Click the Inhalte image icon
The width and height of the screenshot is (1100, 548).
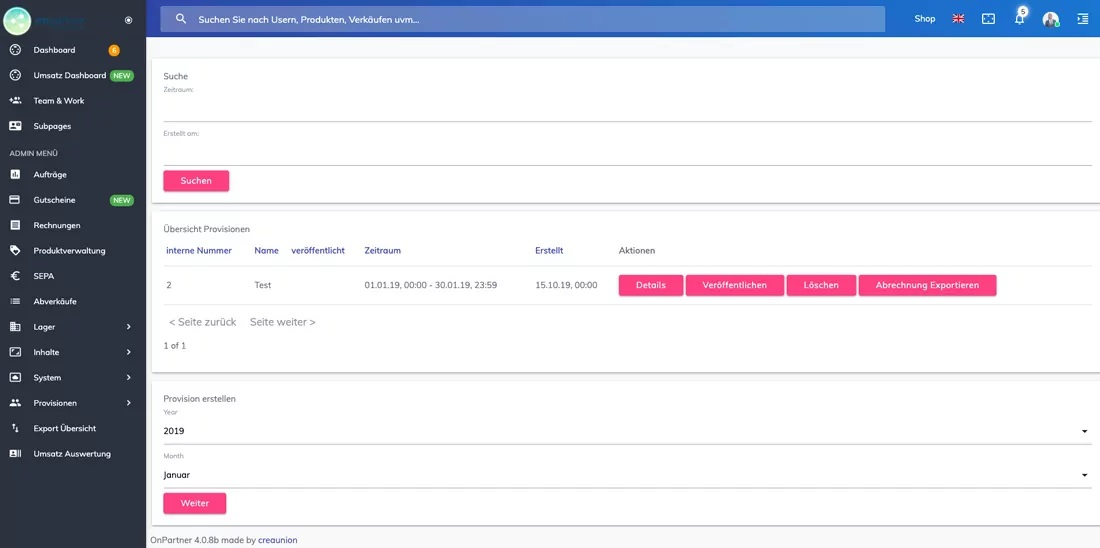pyautogui.click(x=15, y=352)
